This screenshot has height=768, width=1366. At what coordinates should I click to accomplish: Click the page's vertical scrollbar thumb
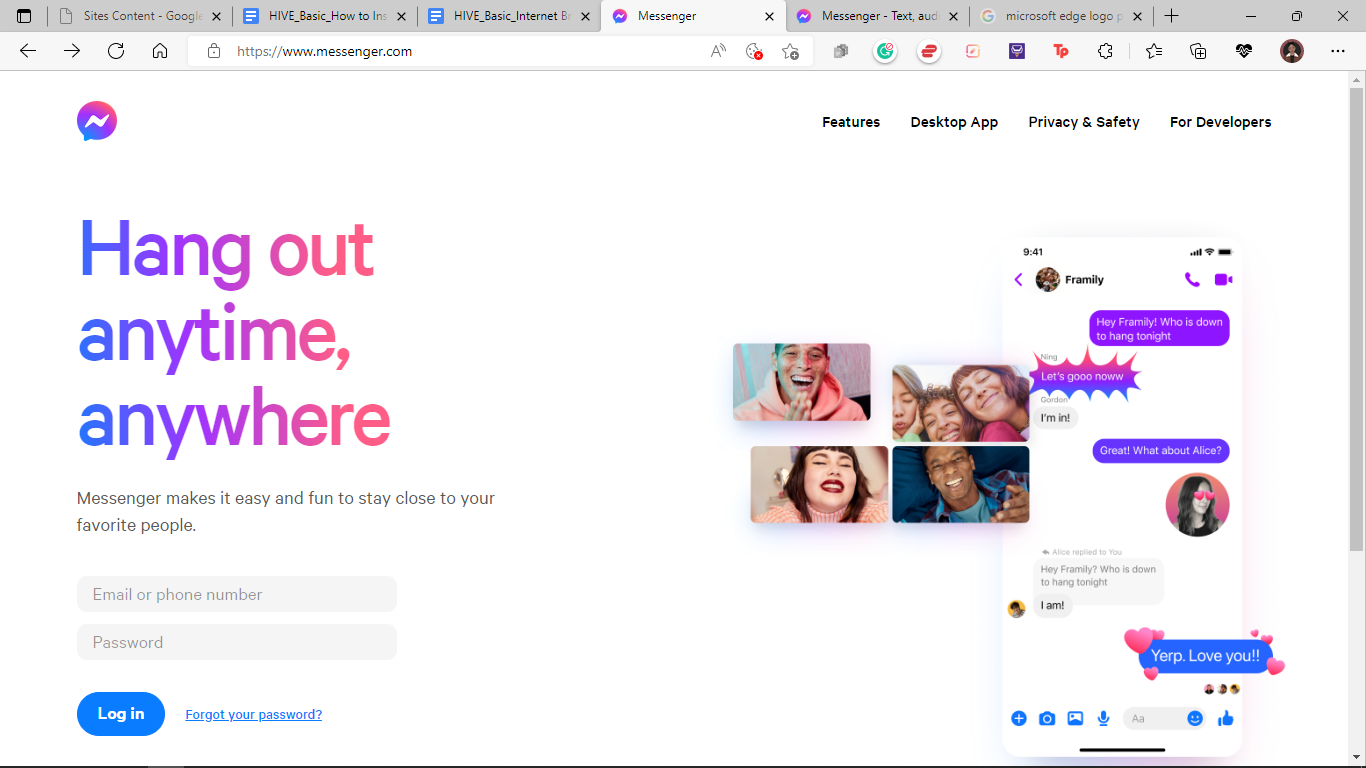pos(1357,318)
